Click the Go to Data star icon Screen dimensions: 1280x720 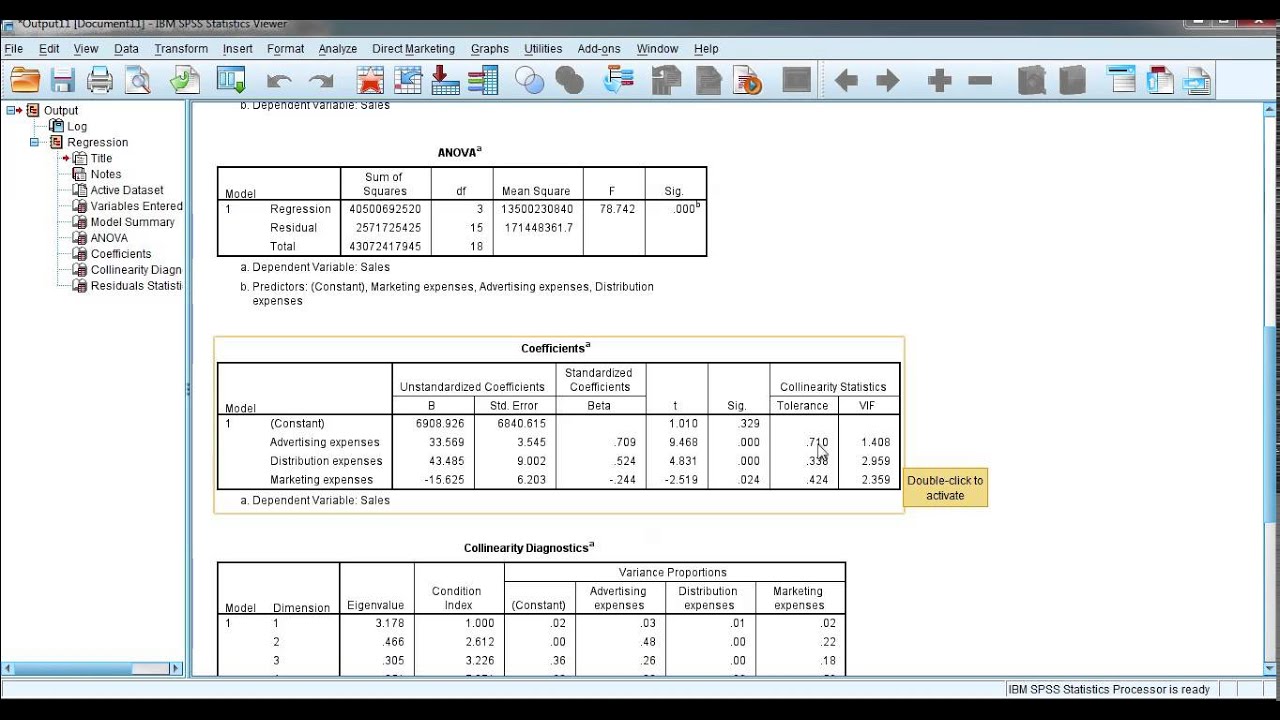click(x=371, y=81)
